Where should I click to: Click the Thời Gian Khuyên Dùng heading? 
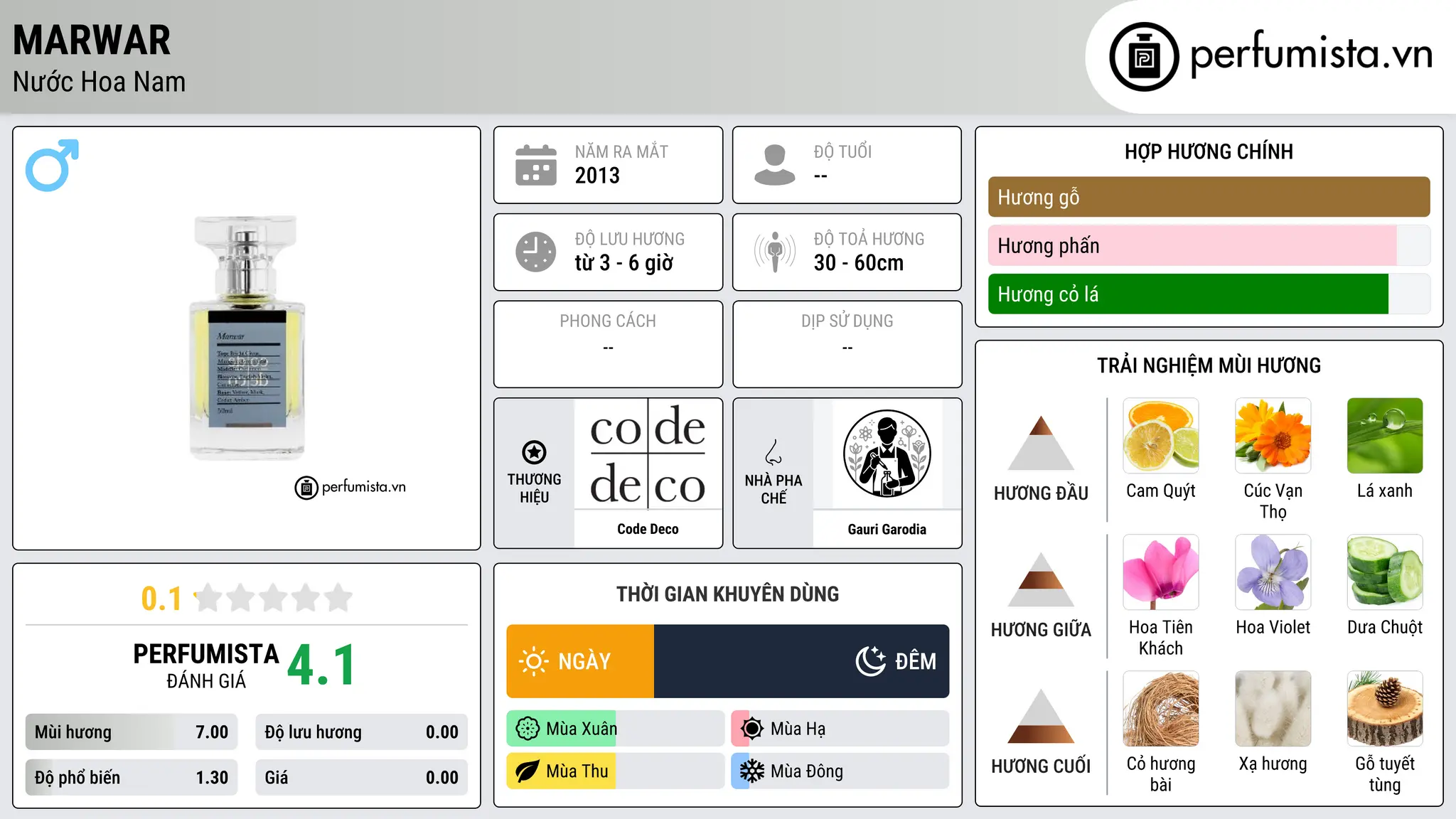(727, 594)
